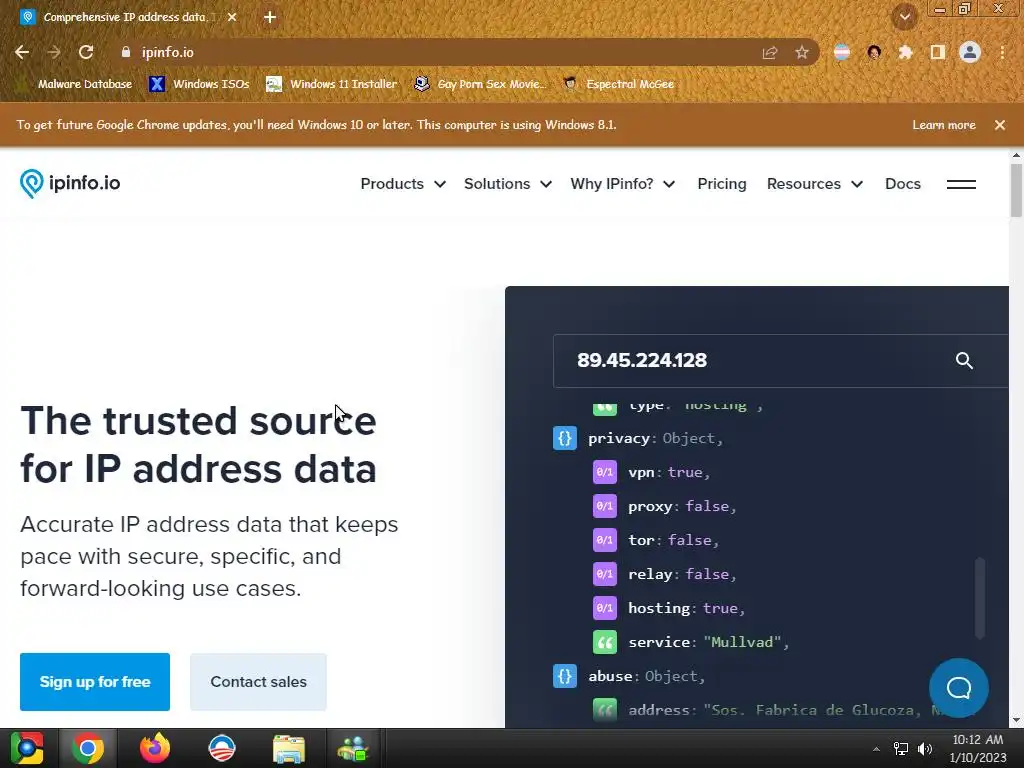1024x768 pixels.
Task: Go forward with the forward arrow
Action: [x=54, y=52]
